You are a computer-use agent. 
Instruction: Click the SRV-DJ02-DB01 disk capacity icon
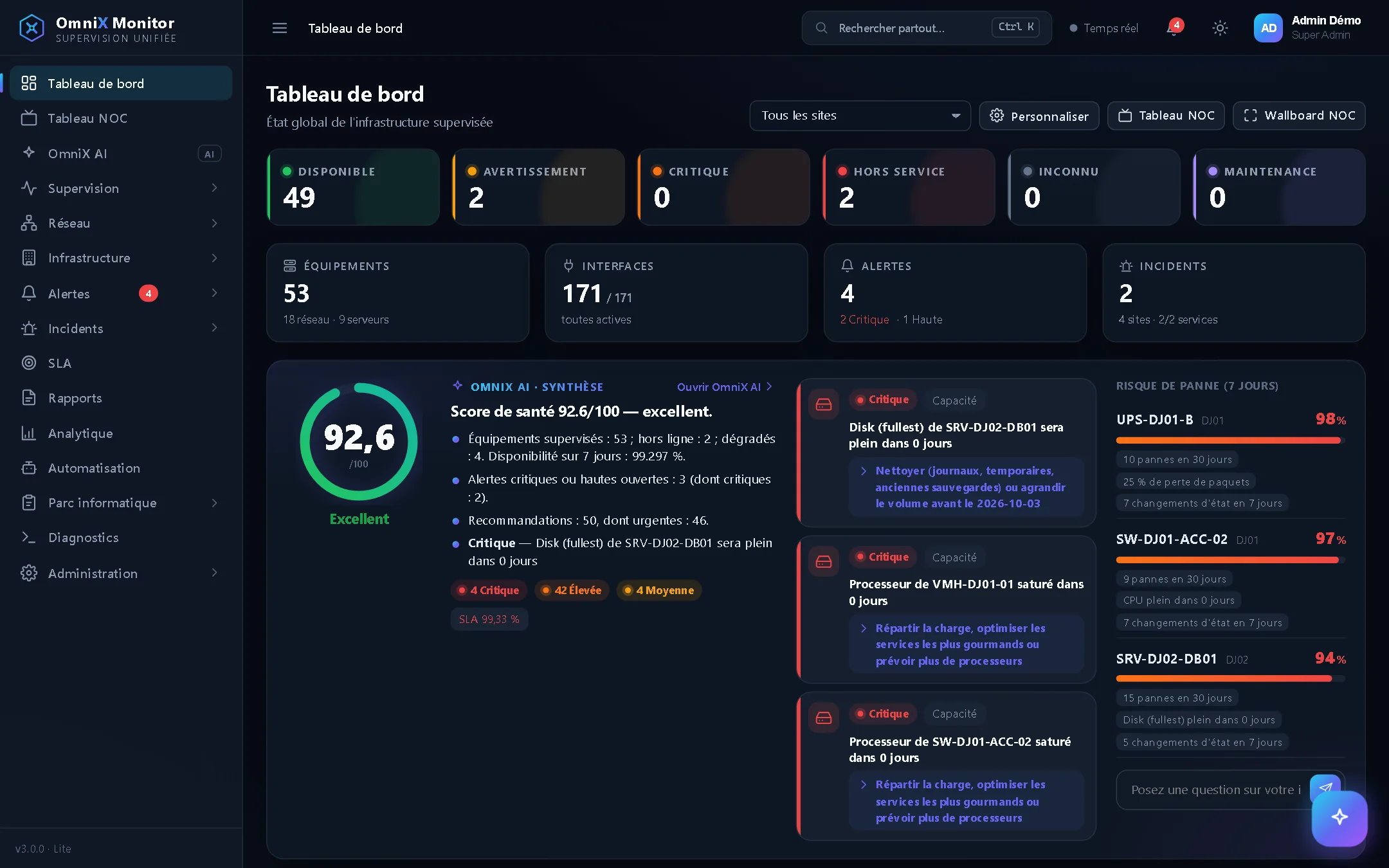(x=824, y=404)
